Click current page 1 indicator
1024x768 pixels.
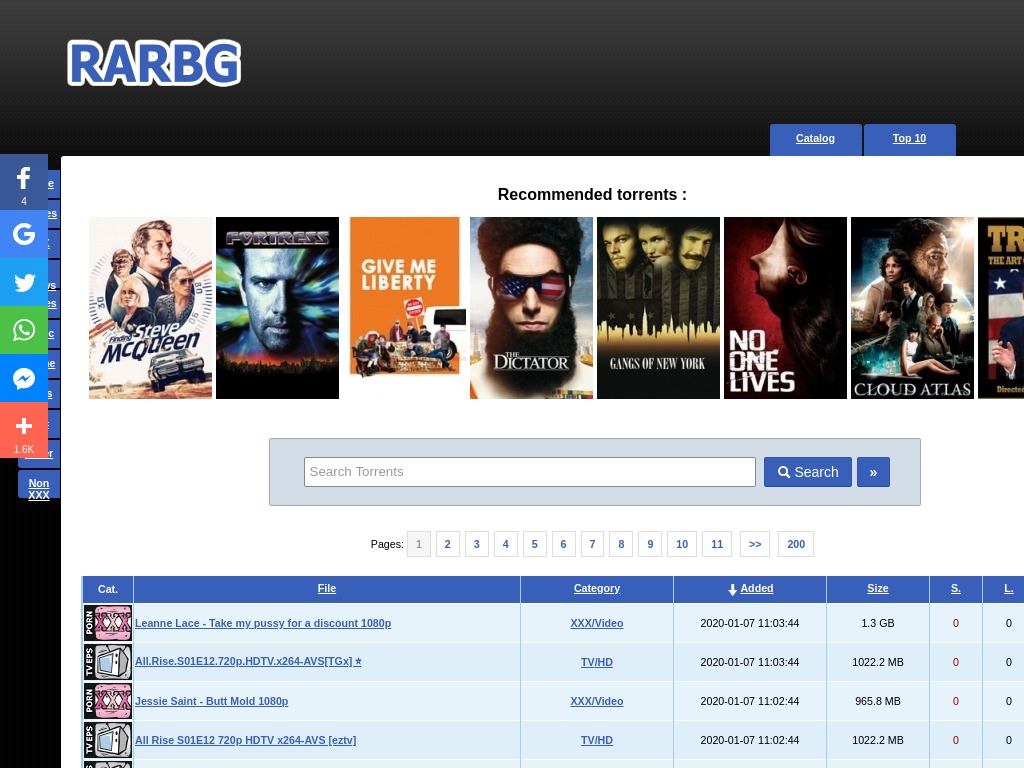(x=419, y=544)
